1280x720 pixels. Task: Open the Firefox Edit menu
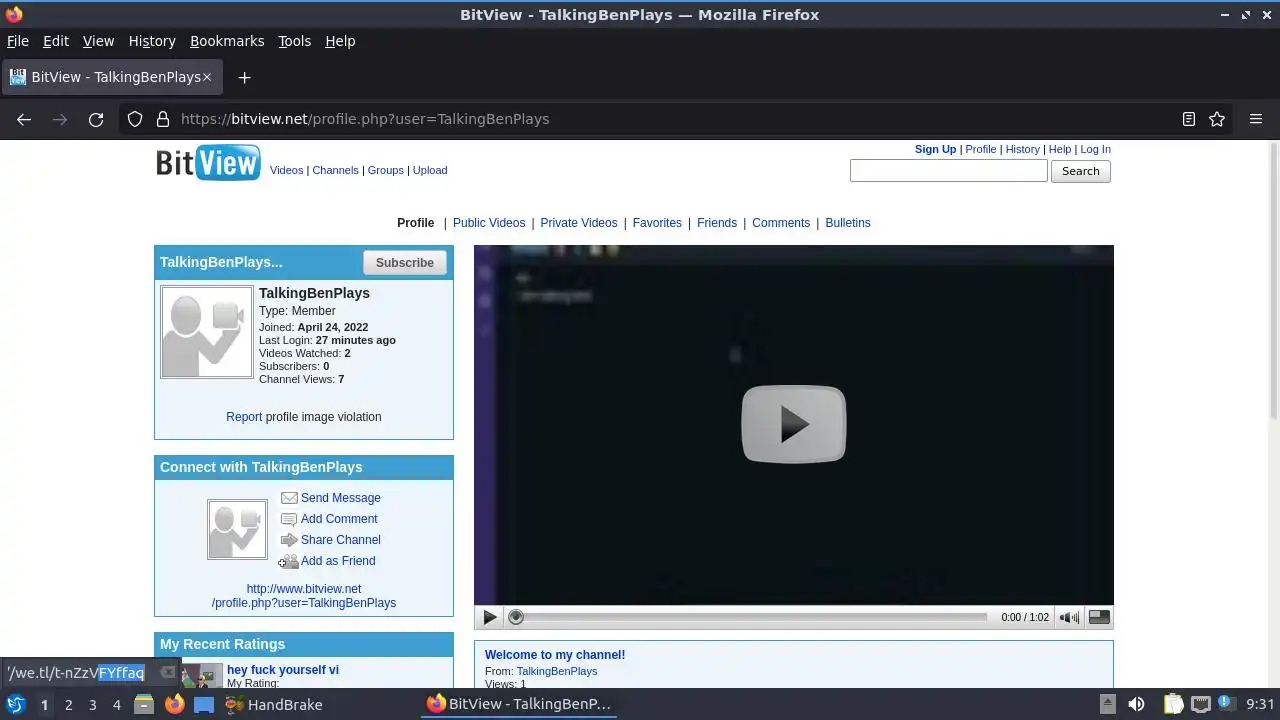coord(56,41)
